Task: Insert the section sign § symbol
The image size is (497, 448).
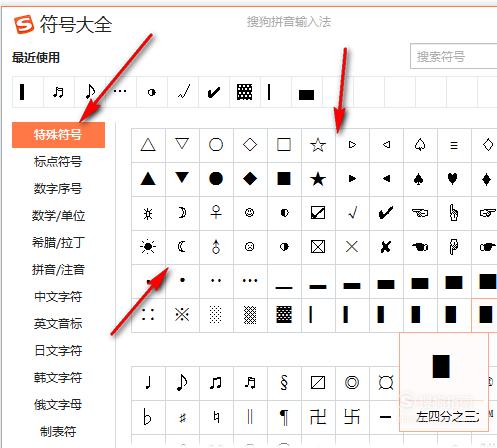Action: [x=284, y=383]
